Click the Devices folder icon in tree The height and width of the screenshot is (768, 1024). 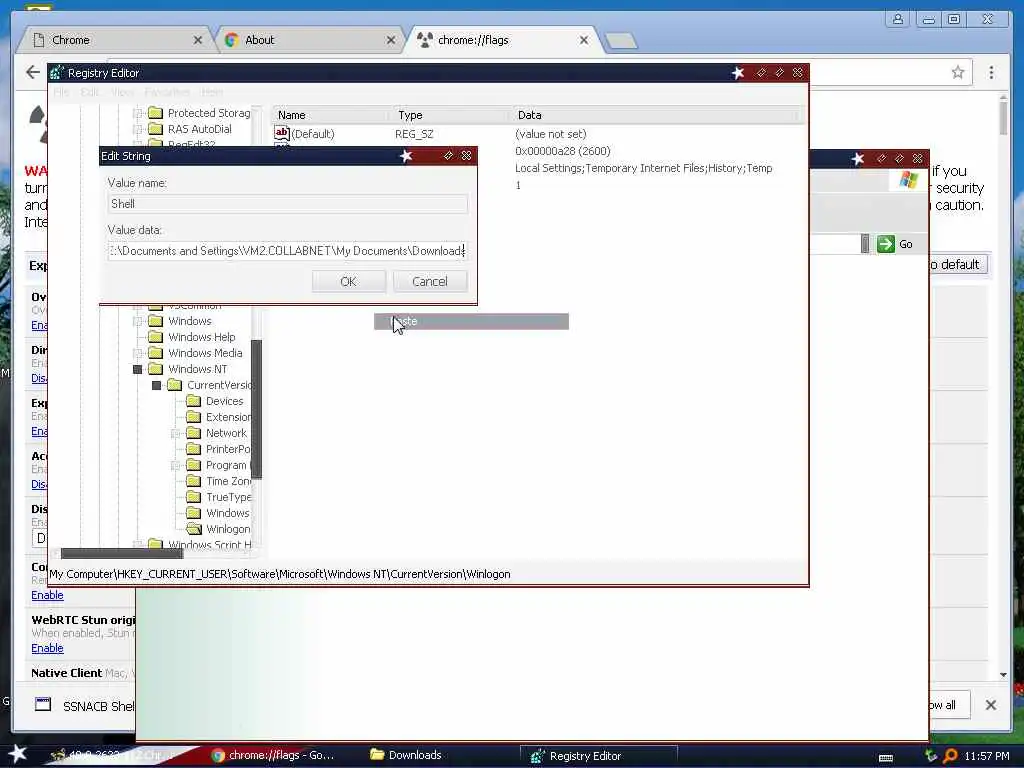[193, 401]
